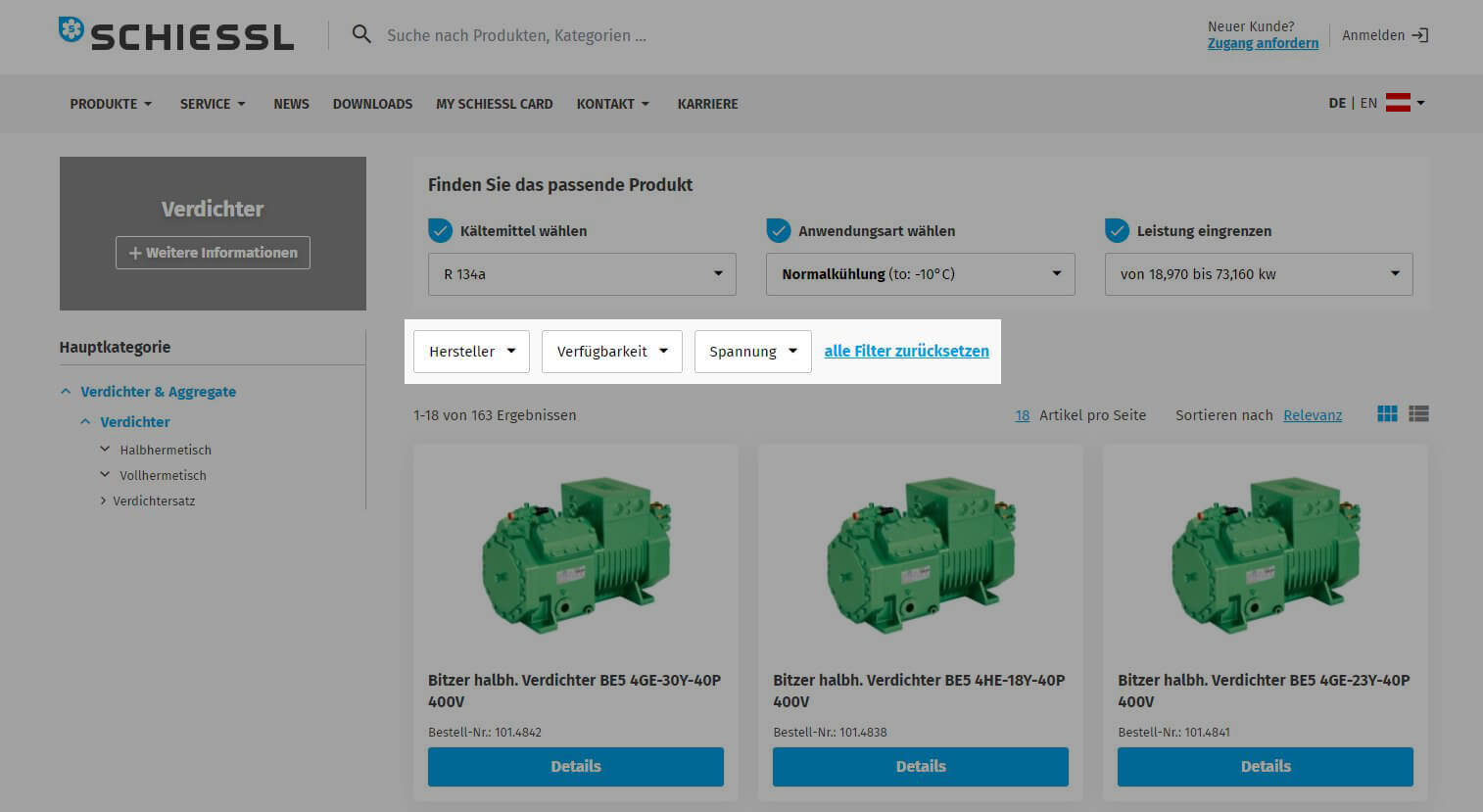Image resolution: width=1483 pixels, height=812 pixels.
Task: Click the Schiessl logo icon
Action: [x=72, y=29]
